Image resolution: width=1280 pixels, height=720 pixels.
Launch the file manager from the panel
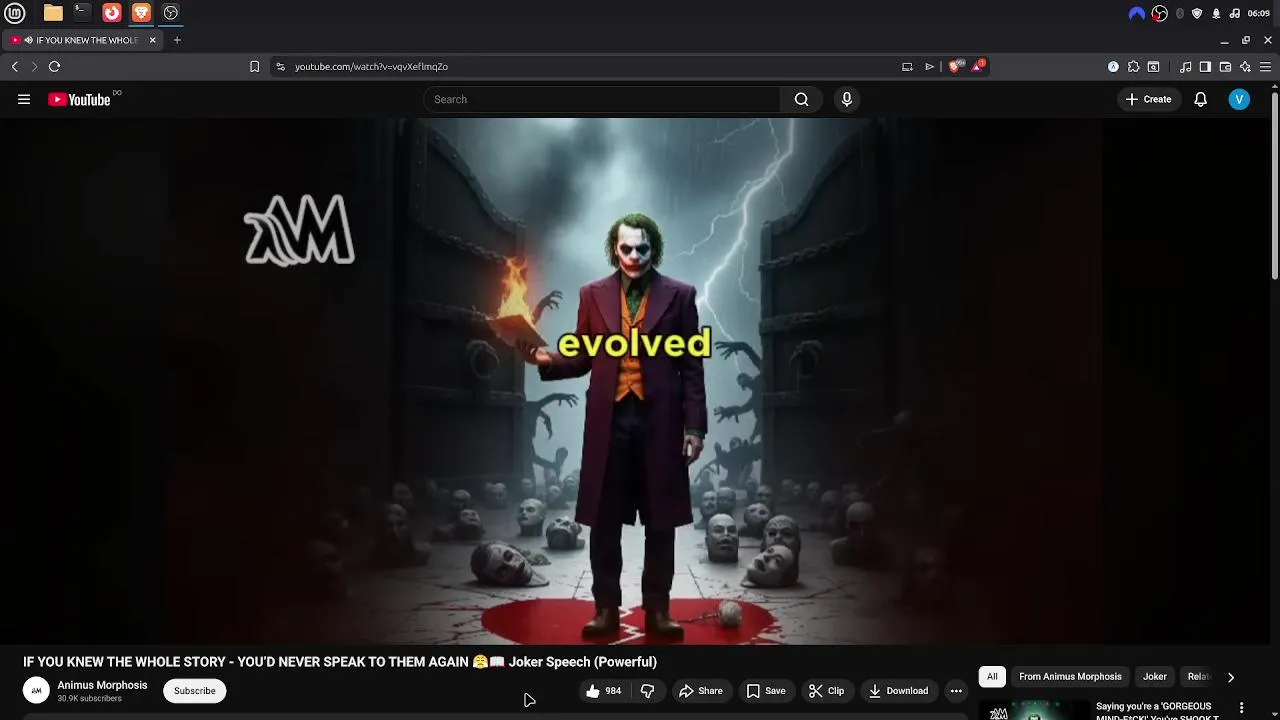pyautogui.click(x=53, y=13)
